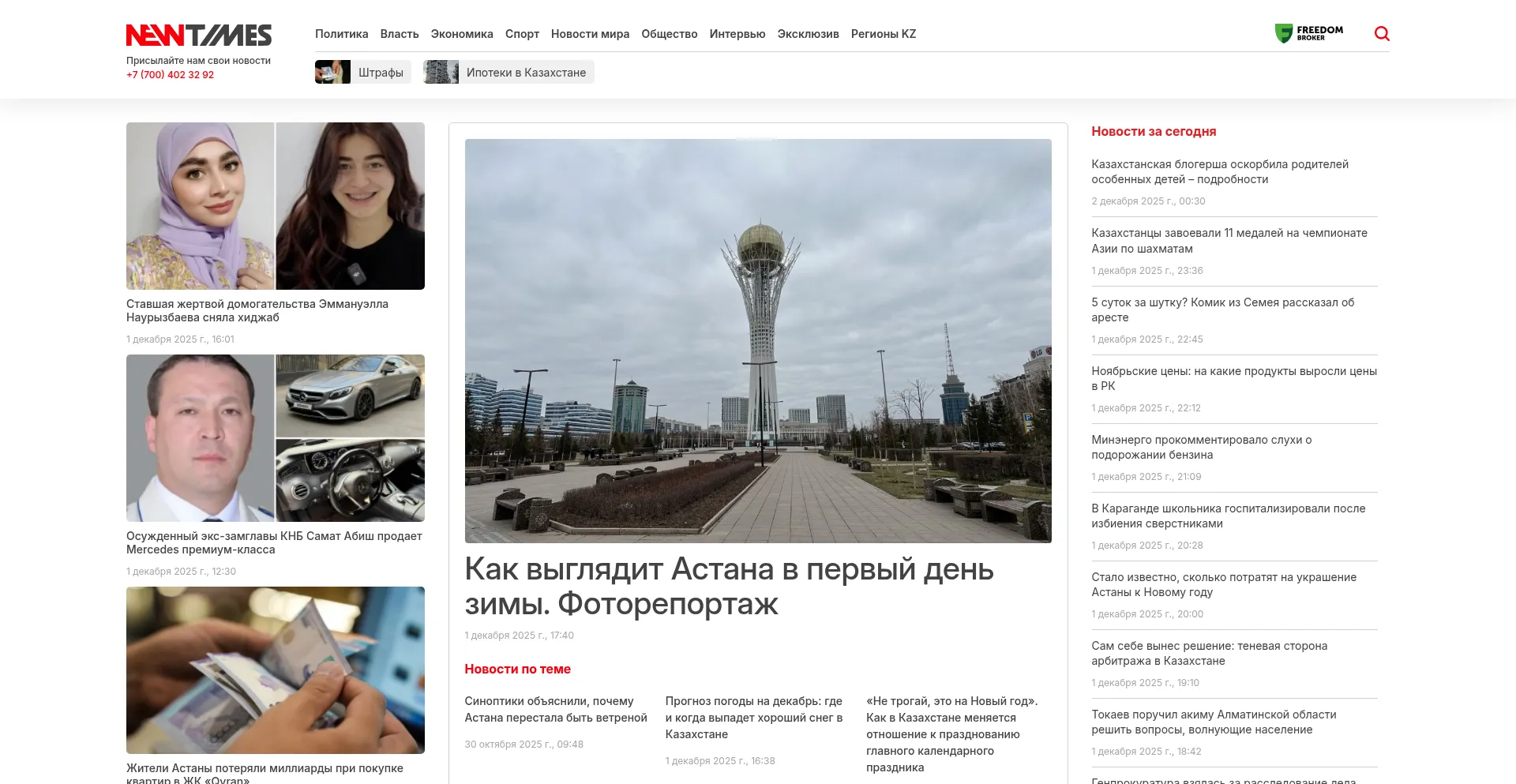Viewport: 1516px width, 784px height.
Task: Go to the Экономика section
Action: point(461,34)
